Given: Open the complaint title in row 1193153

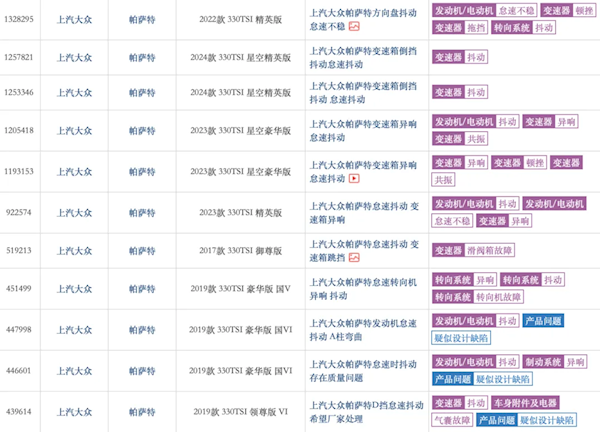Looking at the screenshot, I should (363, 172).
